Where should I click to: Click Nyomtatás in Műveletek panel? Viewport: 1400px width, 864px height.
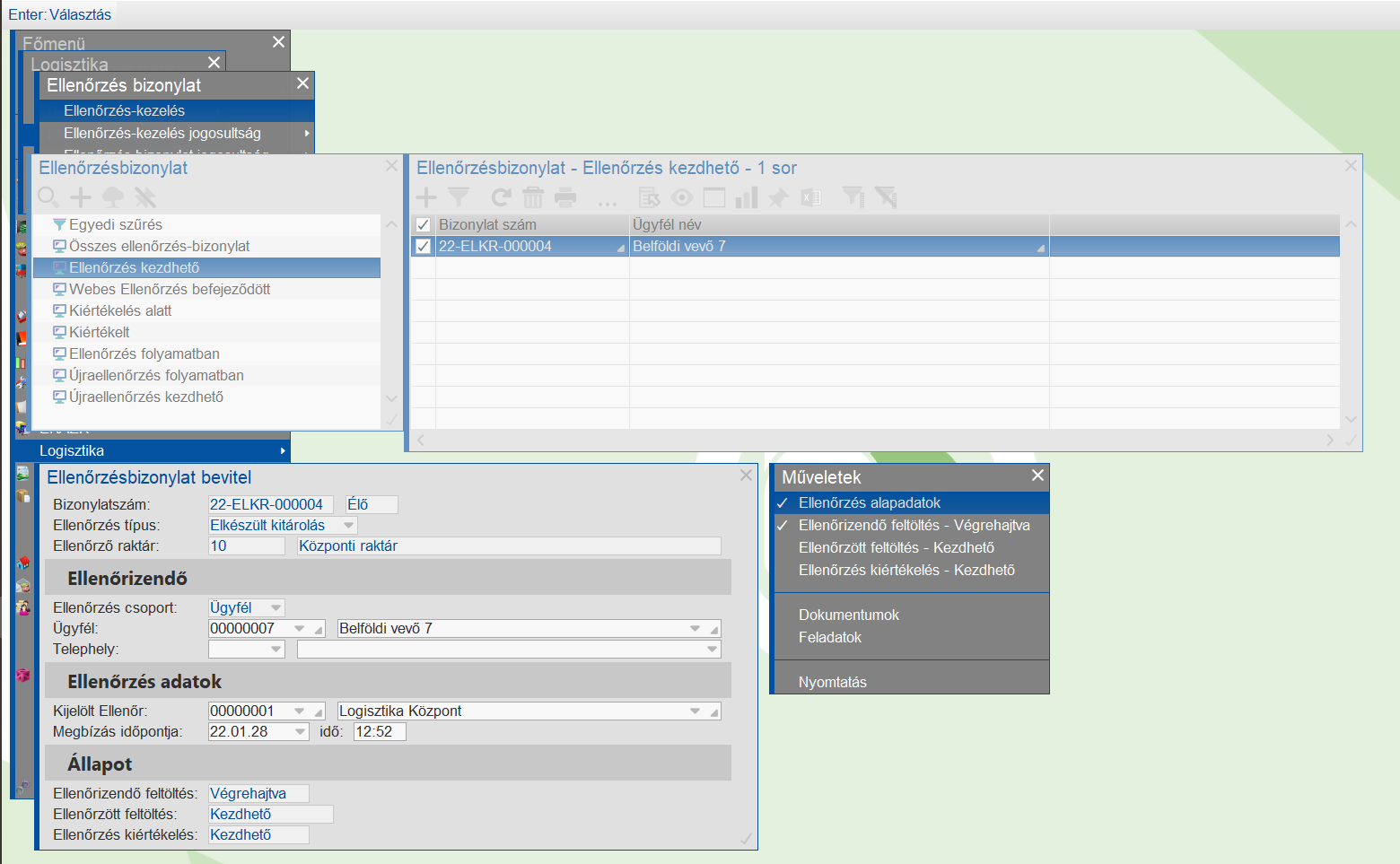coord(912,682)
